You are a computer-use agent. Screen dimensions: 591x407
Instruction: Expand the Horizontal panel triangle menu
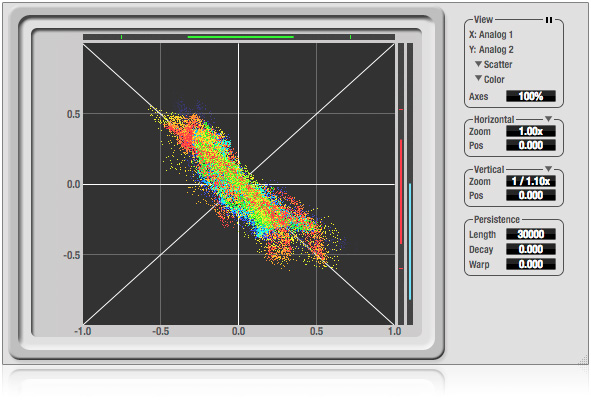tap(548, 119)
